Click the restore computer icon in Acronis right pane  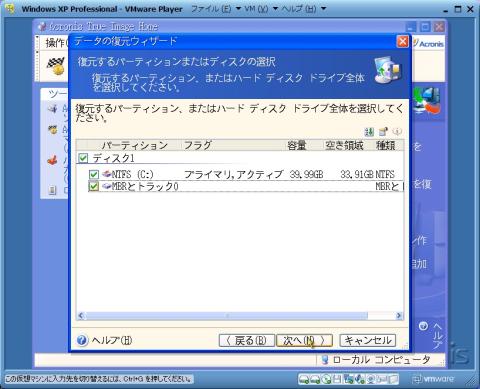428,100
